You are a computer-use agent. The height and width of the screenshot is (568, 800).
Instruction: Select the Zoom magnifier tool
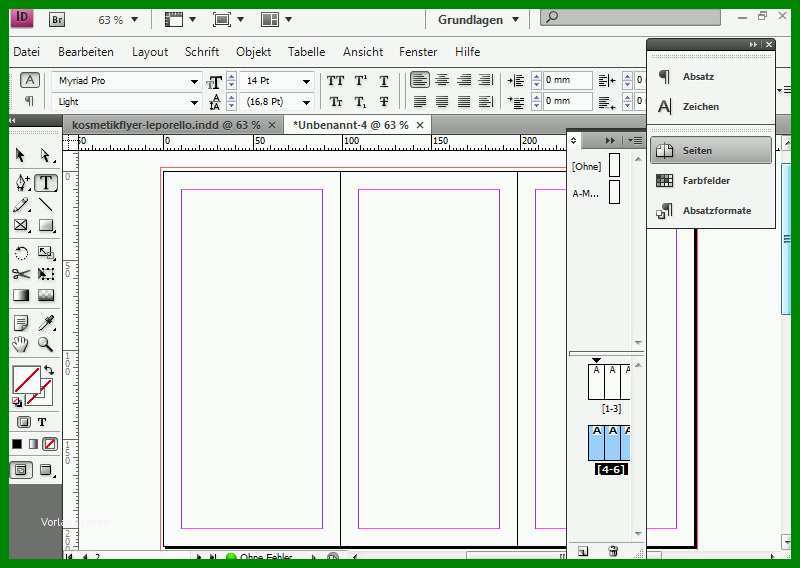45,344
